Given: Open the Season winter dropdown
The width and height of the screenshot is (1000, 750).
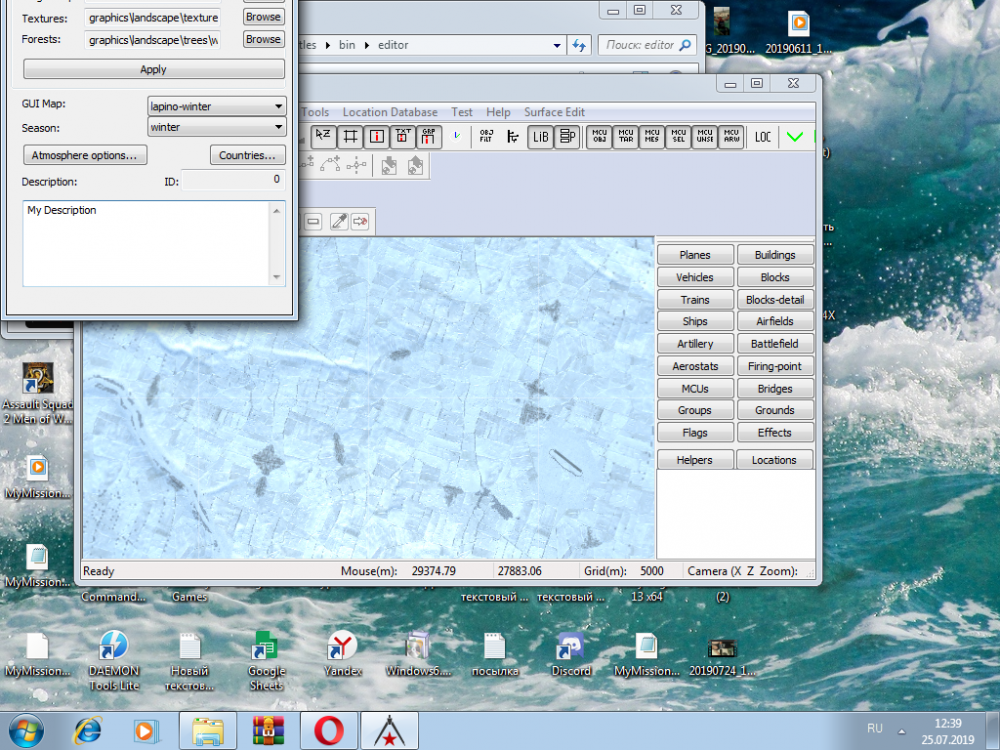Looking at the screenshot, I should [x=278, y=128].
